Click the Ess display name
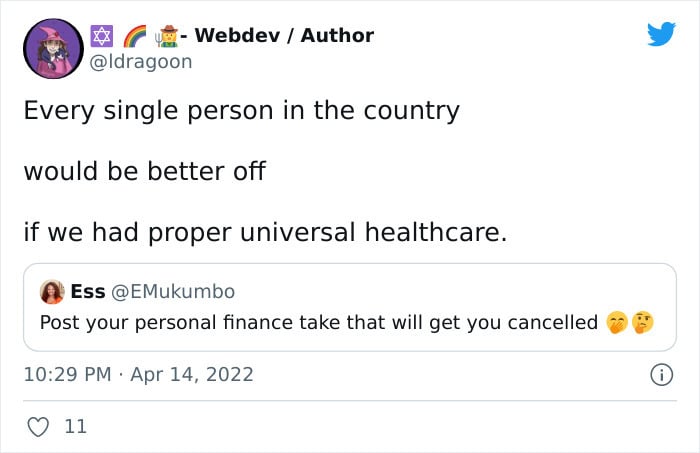Screen dimensions: 700x453 coord(88,292)
